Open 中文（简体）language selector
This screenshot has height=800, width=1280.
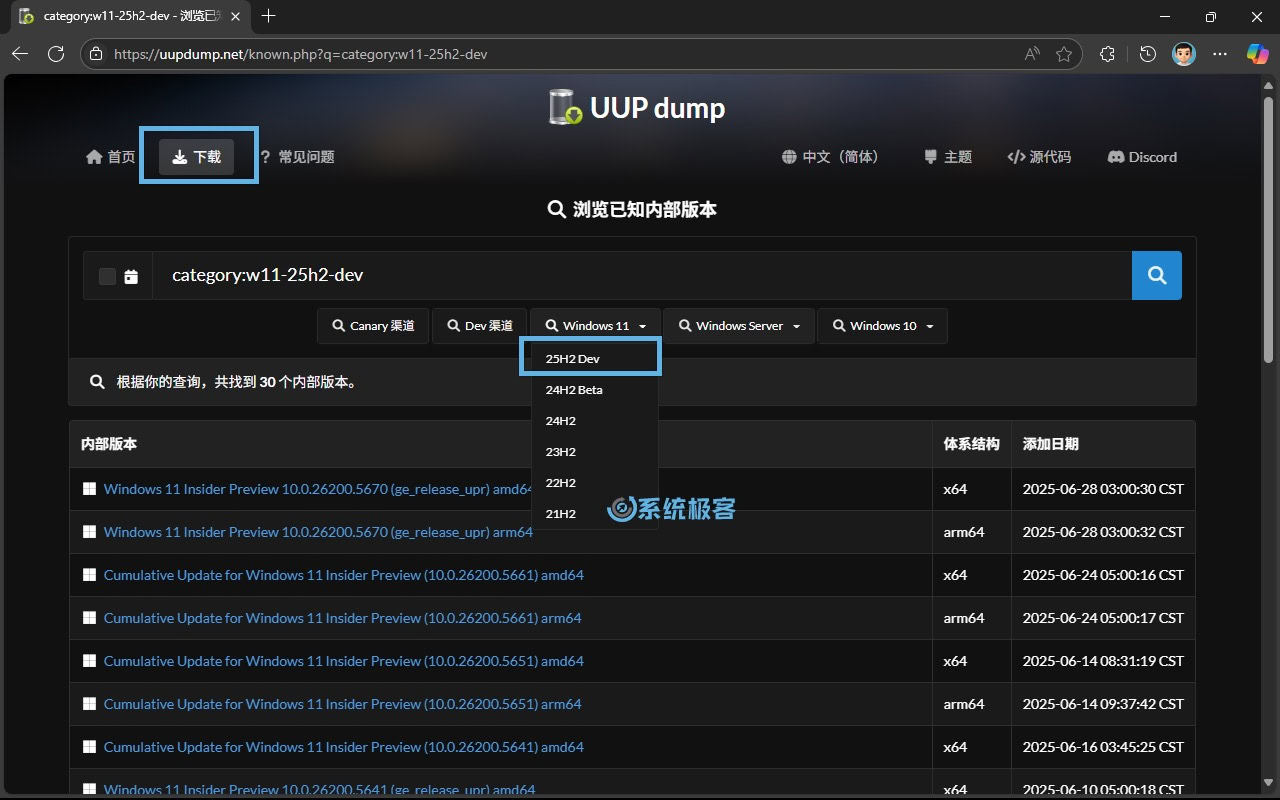[x=830, y=157]
